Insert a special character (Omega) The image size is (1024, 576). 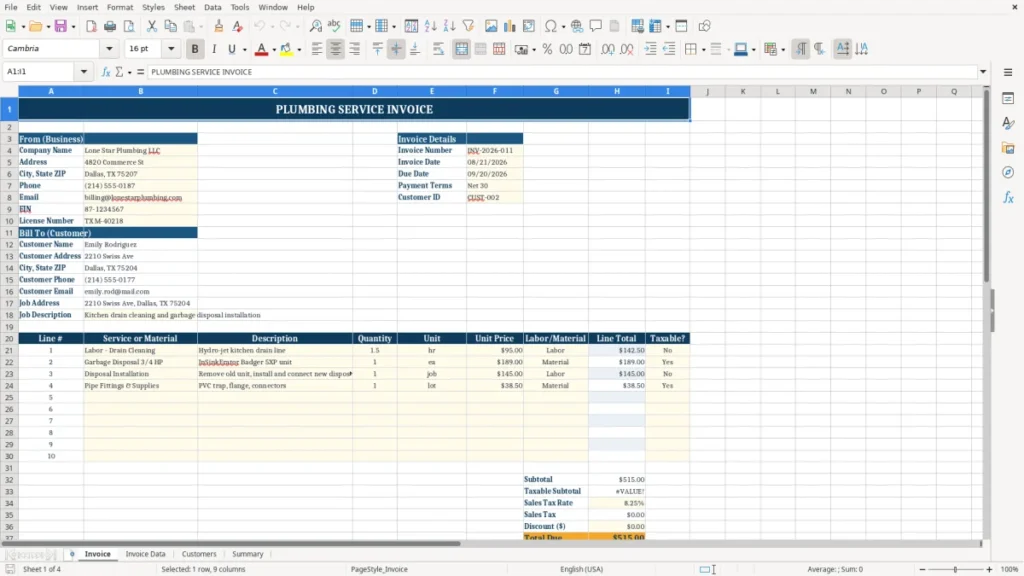coord(551,26)
